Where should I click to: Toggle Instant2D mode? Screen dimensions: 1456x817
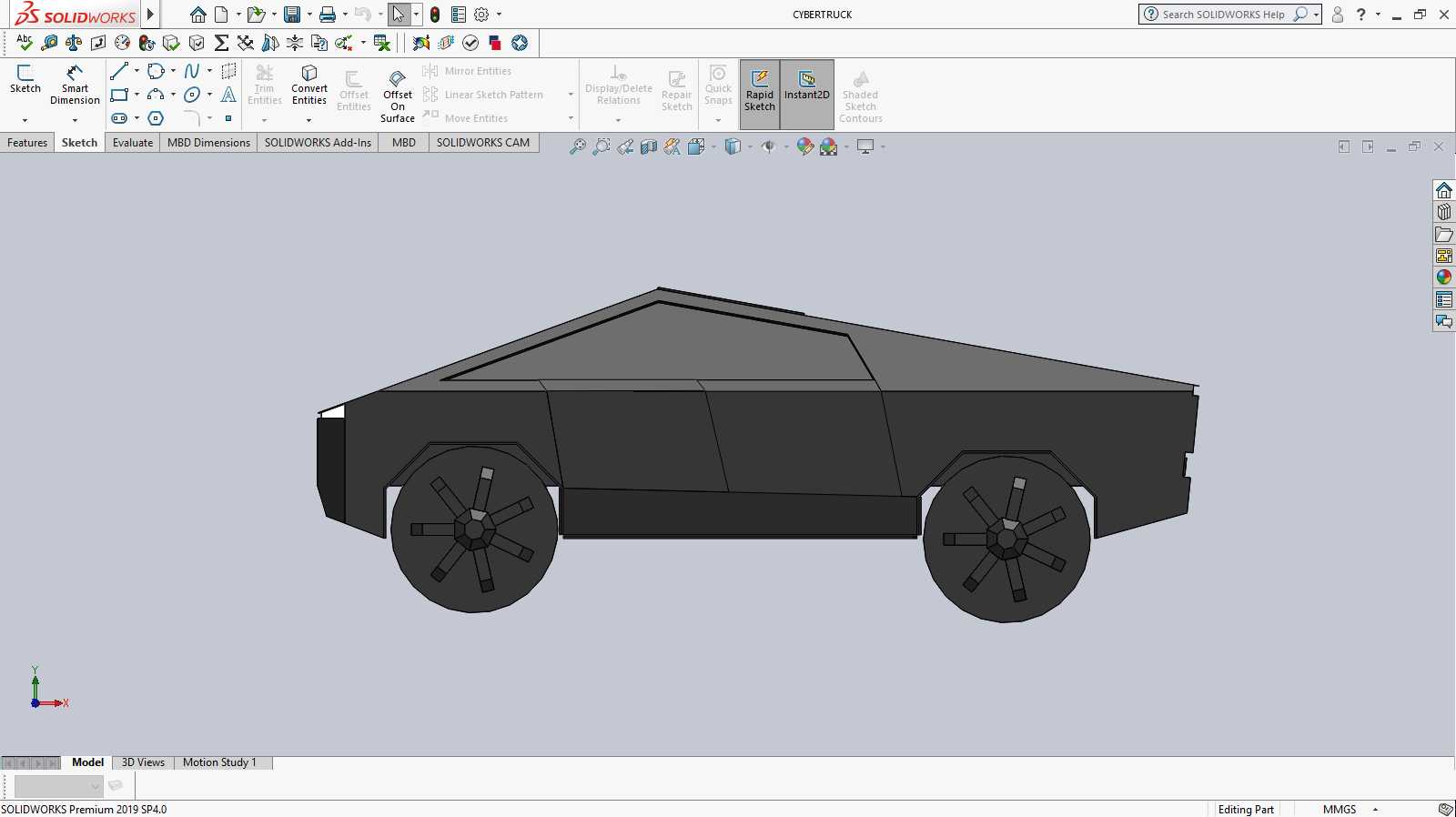(x=807, y=91)
